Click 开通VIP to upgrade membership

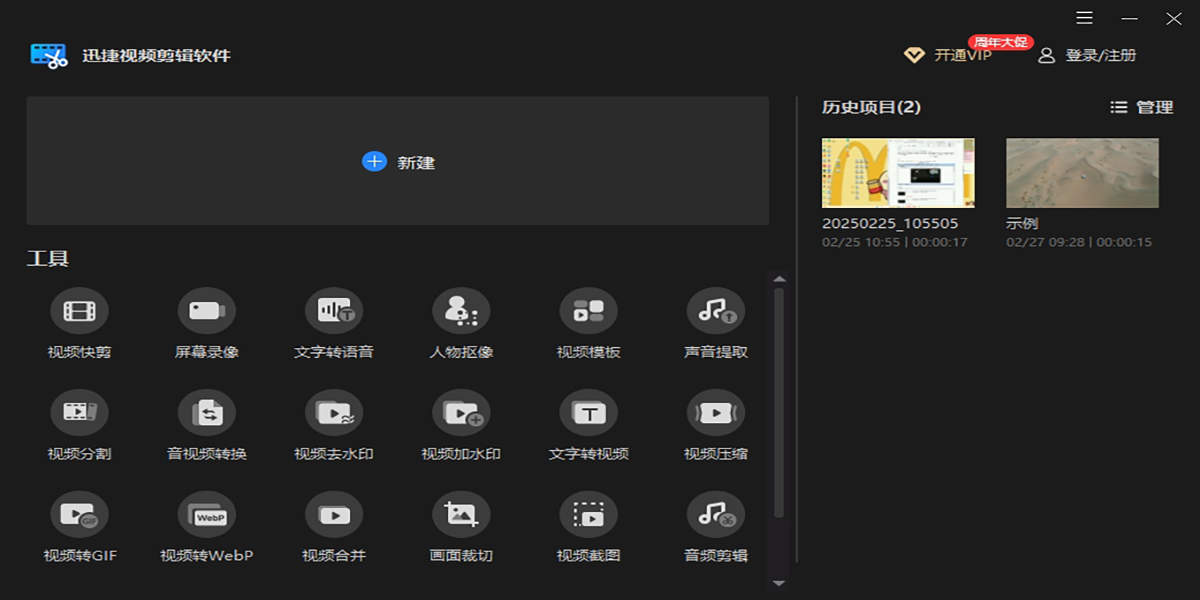pos(948,56)
